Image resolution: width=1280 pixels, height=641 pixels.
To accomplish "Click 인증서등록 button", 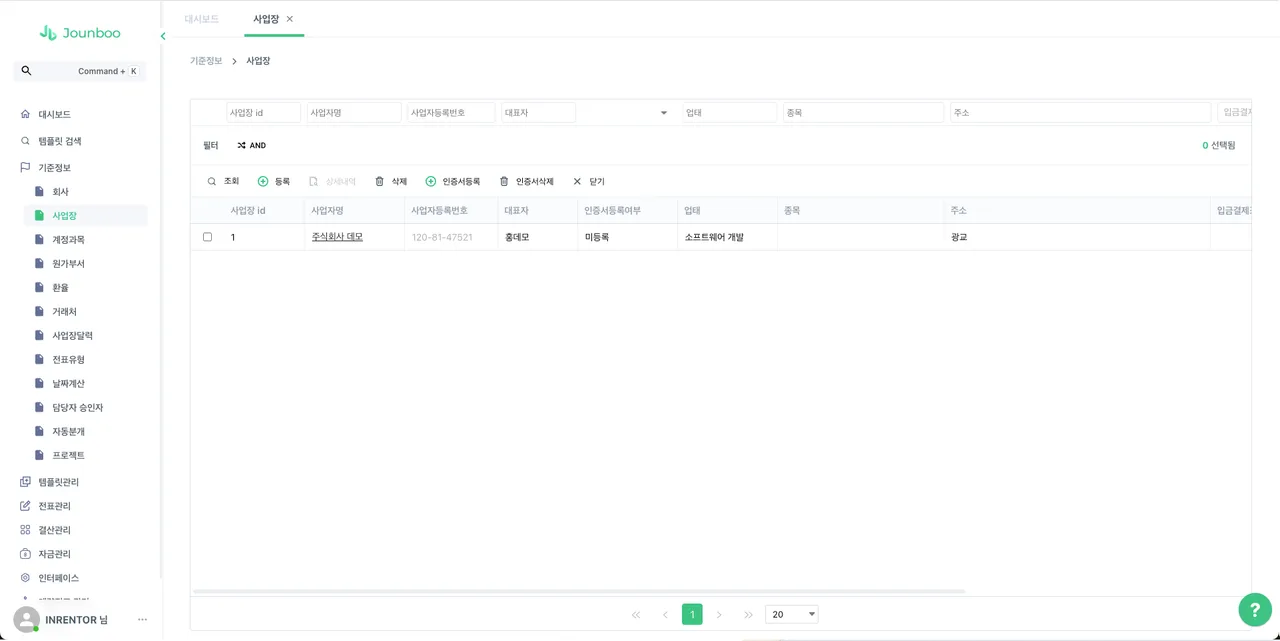I will 453,181.
